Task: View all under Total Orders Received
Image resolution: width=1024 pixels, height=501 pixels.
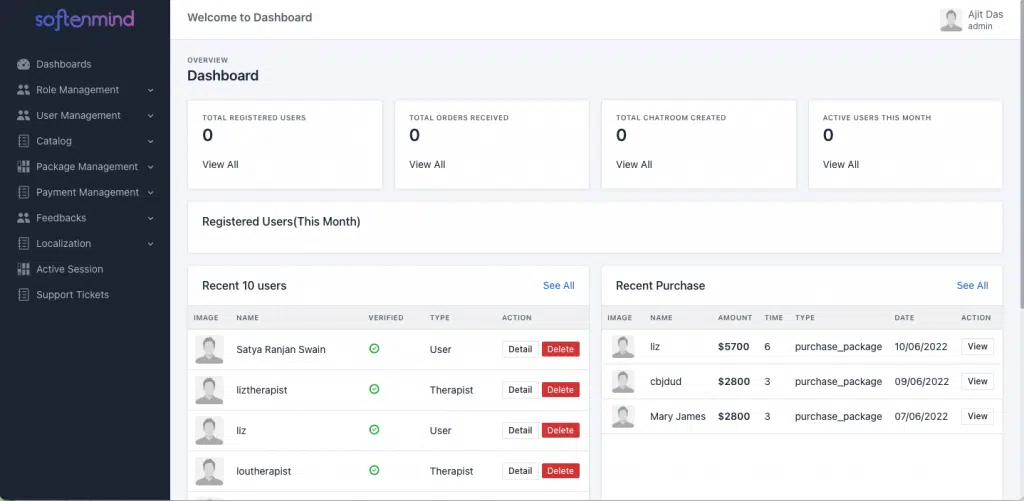Action: click(427, 165)
